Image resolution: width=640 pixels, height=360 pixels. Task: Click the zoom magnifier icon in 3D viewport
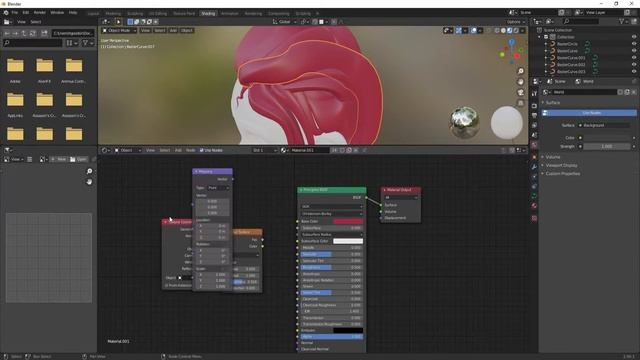pyautogui.click(x=521, y=71)
